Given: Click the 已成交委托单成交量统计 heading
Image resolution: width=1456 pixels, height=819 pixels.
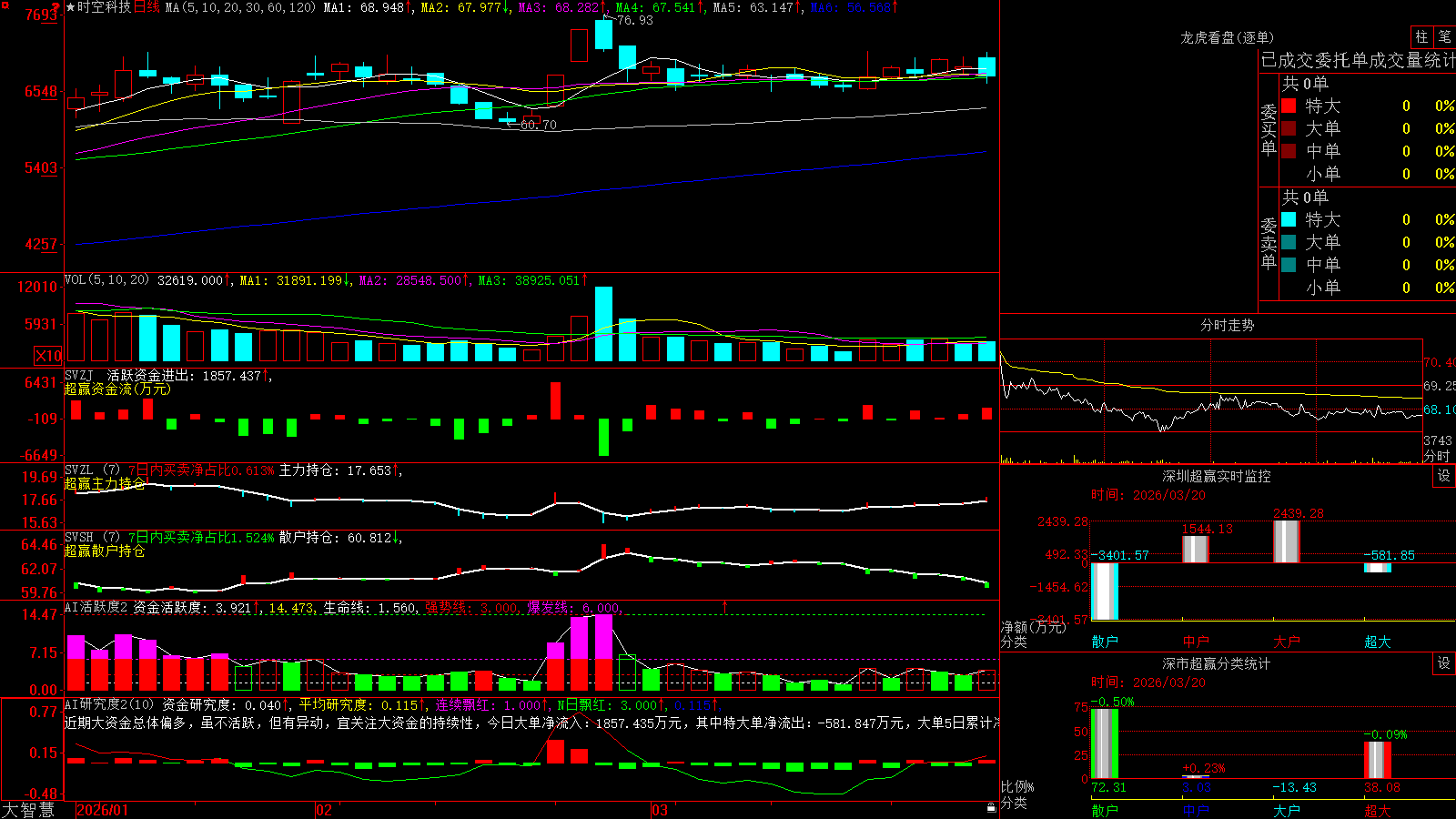Looking at the screenshot, I should click(x=1358, y=60).
